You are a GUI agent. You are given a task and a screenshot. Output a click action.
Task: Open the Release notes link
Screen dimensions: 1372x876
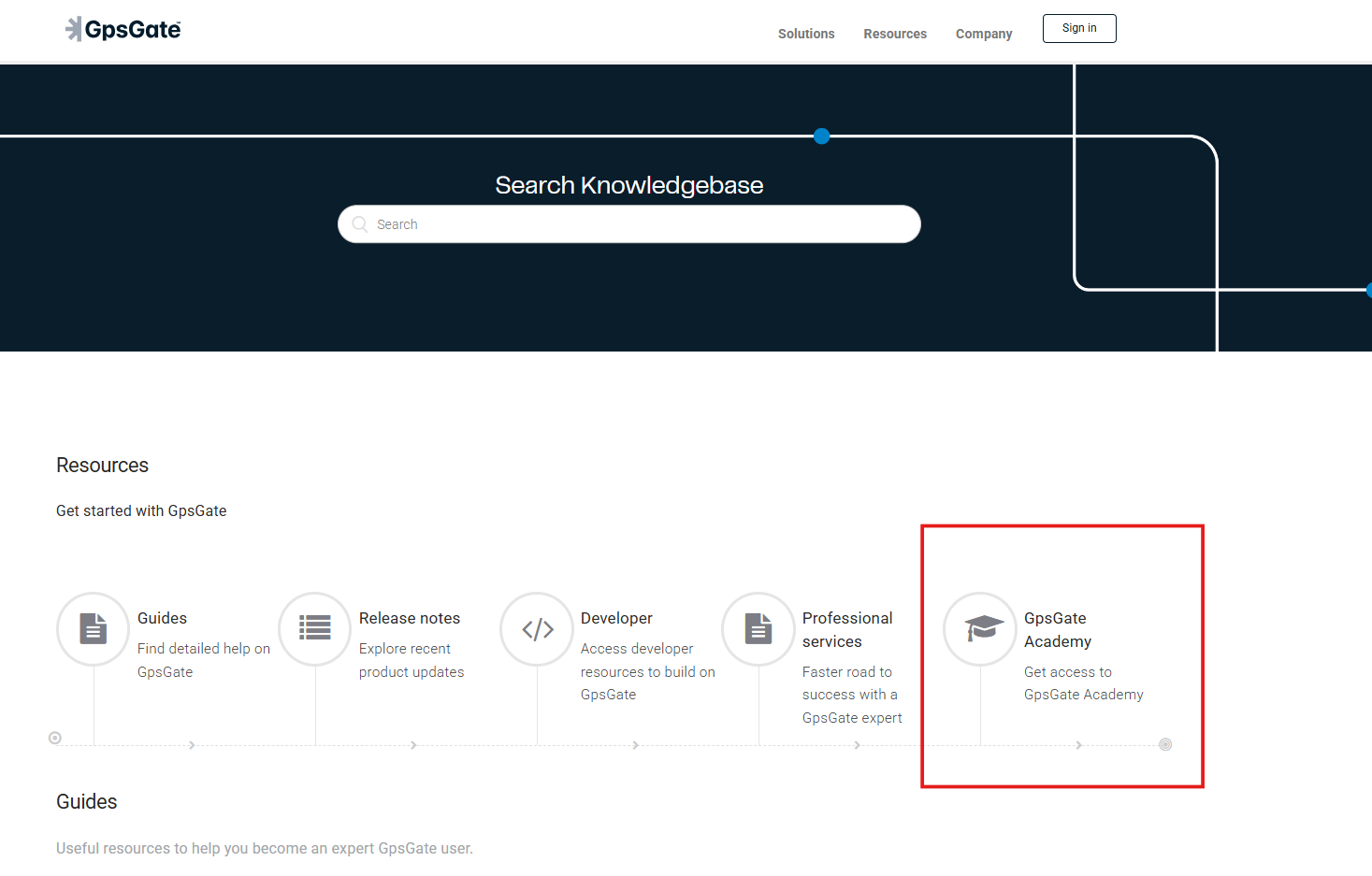[410, 618]
